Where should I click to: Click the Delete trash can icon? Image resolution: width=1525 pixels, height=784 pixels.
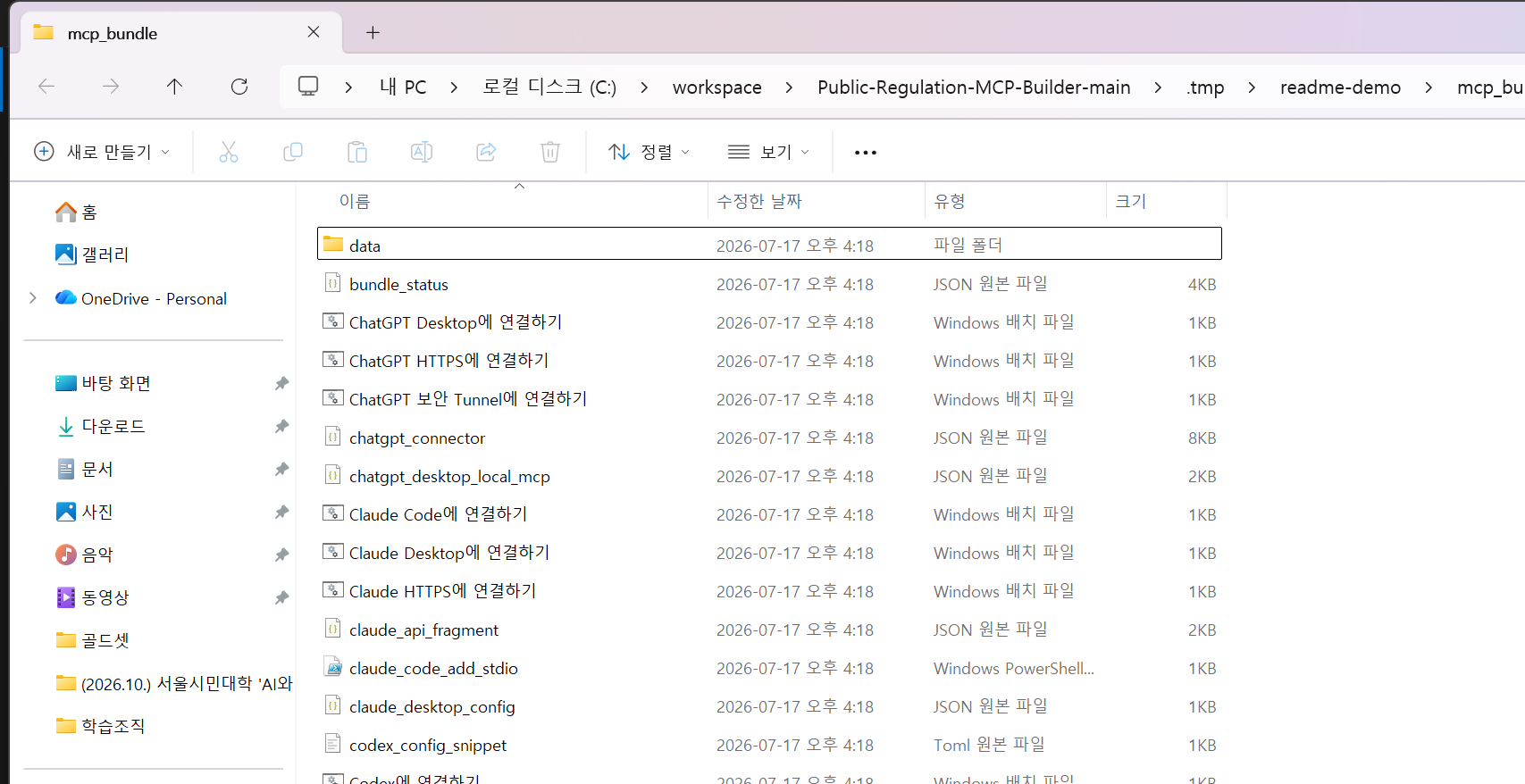click(x=550, y=152)
